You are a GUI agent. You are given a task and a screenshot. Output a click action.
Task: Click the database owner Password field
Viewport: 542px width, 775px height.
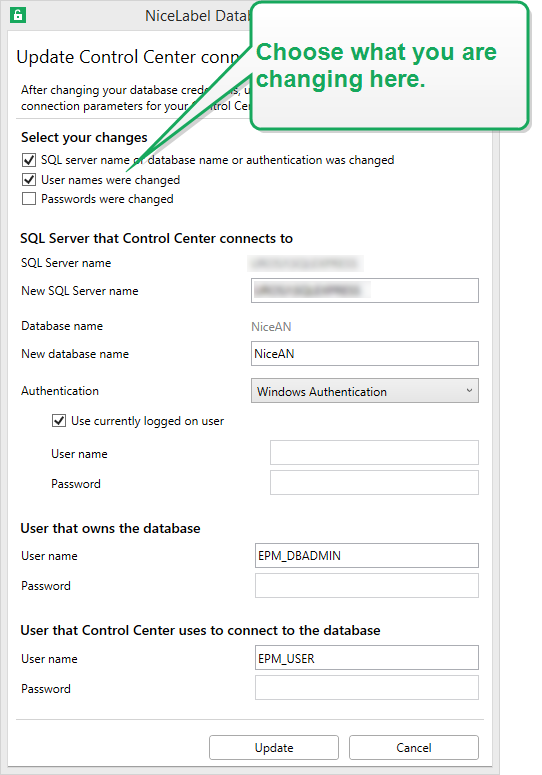[x=367, y=585]
